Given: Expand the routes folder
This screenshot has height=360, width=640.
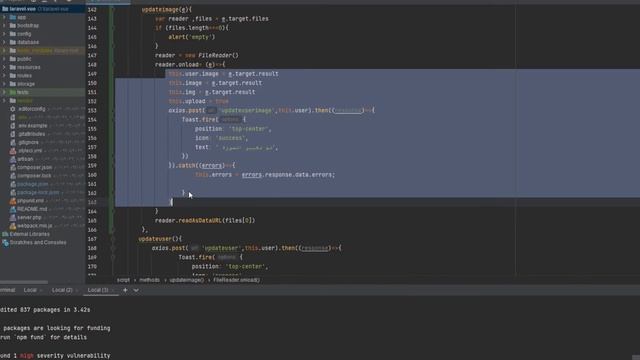Looking at the screenshot, I should coord(4,76).
